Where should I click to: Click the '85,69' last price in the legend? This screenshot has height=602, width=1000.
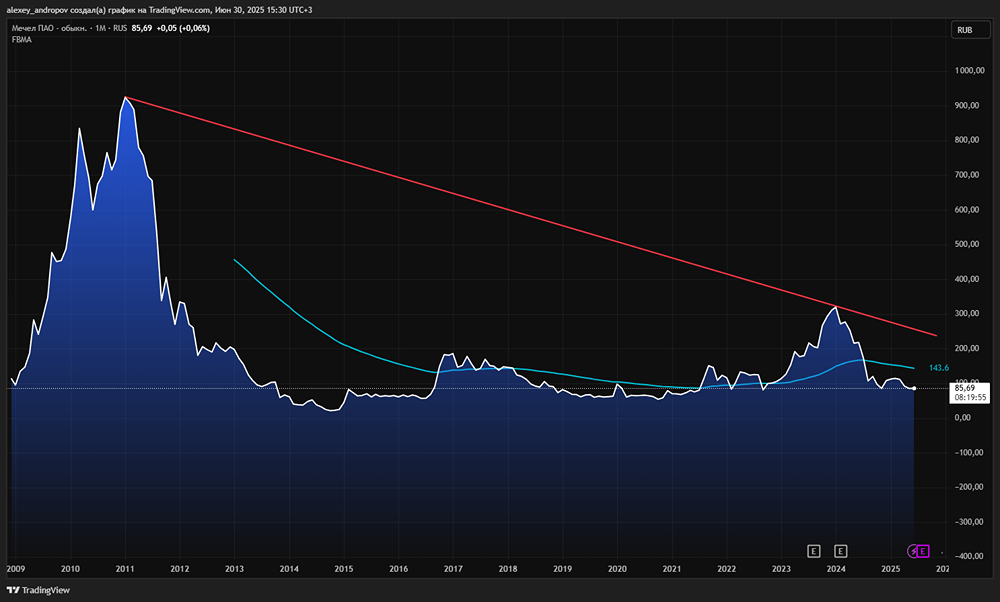(x=142, y=28)
